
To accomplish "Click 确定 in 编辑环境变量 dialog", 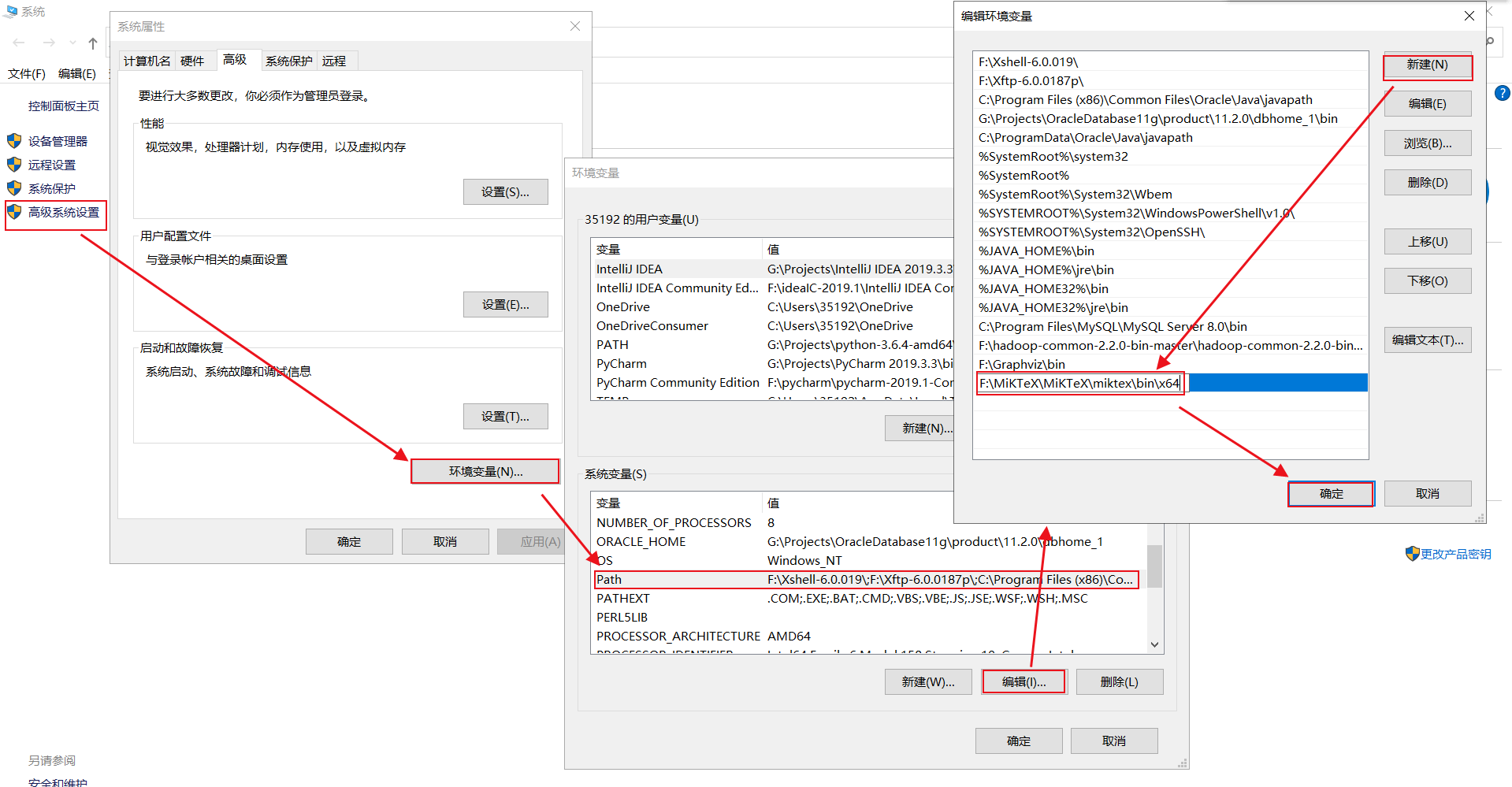I will point(1332,493).
